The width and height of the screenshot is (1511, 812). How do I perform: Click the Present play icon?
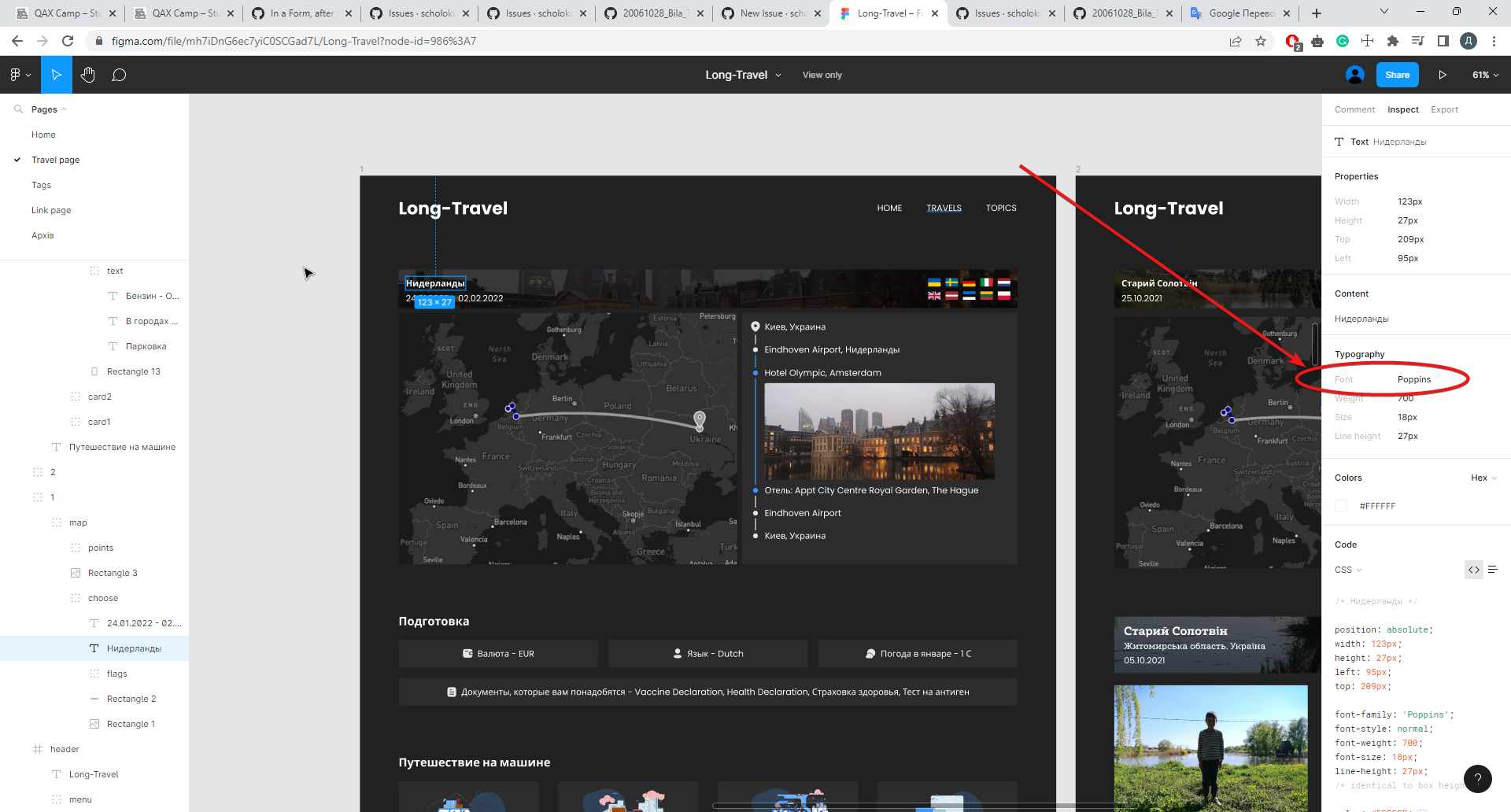click(x=1443, y=75)
